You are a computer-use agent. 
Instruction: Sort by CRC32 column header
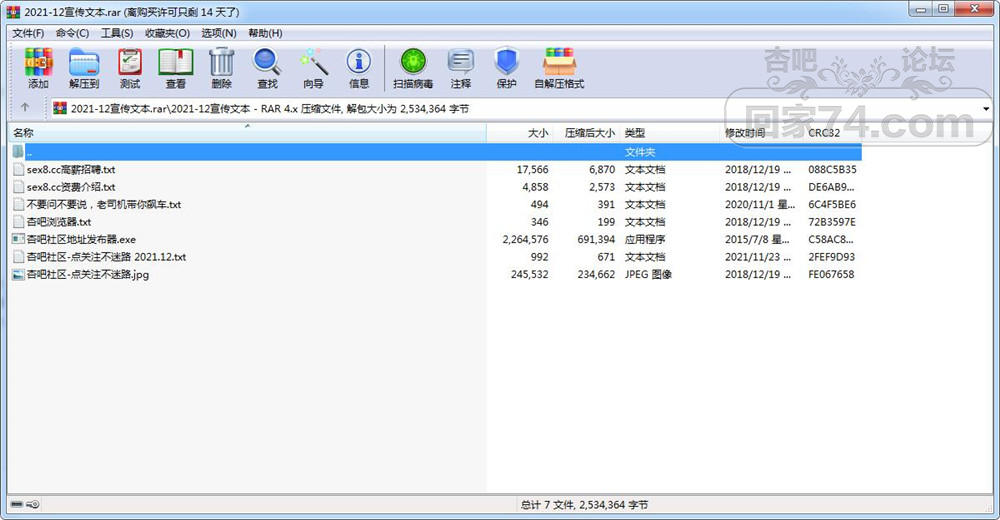[832, 133]
